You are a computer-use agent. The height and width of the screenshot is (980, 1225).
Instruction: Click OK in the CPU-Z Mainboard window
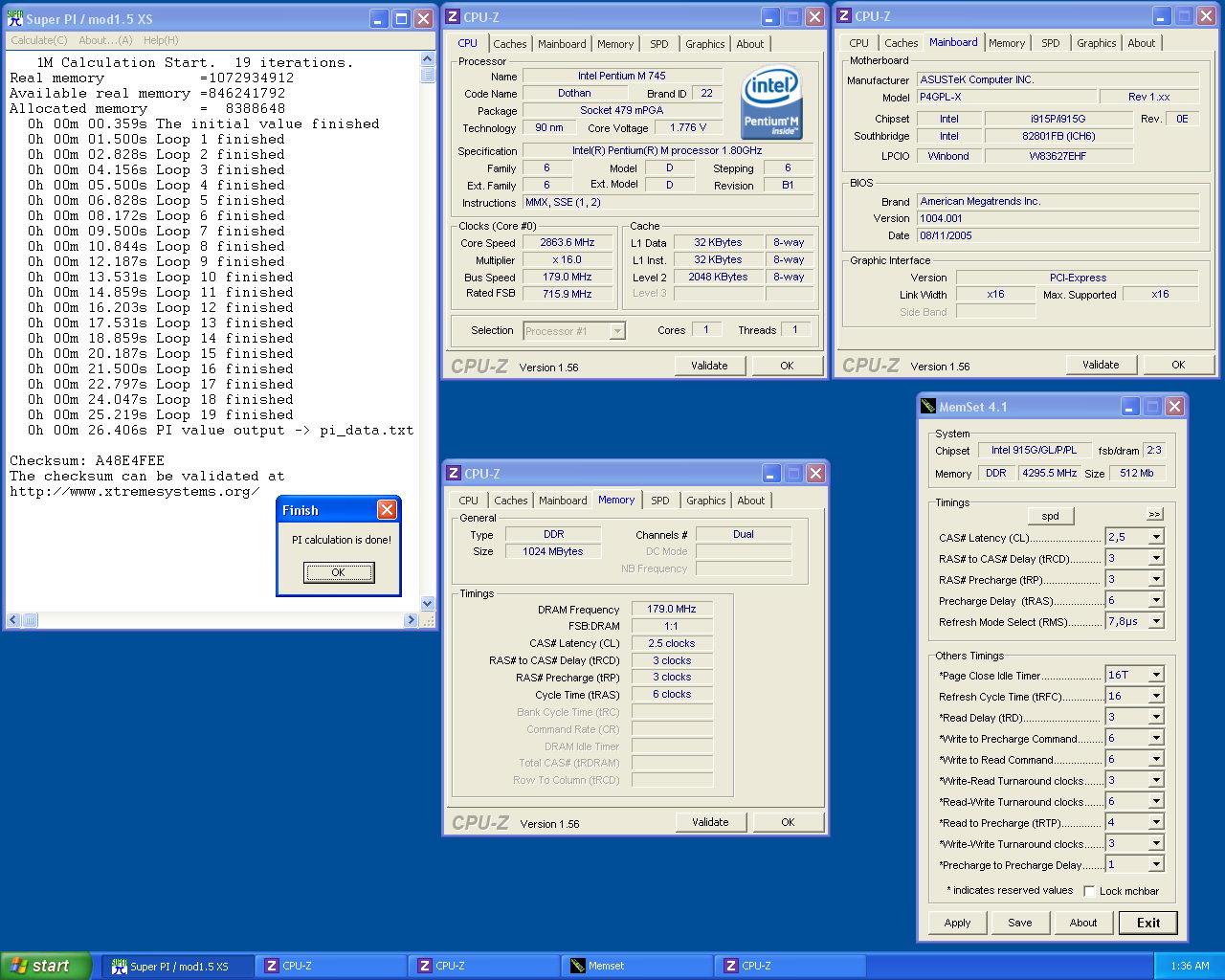click(x=1178, y=365)
